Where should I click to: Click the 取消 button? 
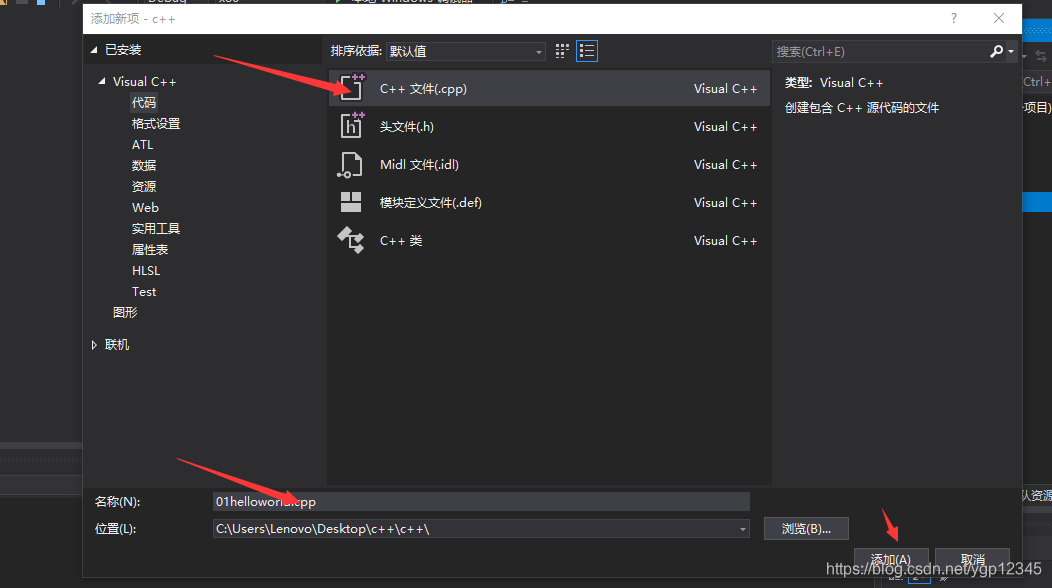click(972, 559)
